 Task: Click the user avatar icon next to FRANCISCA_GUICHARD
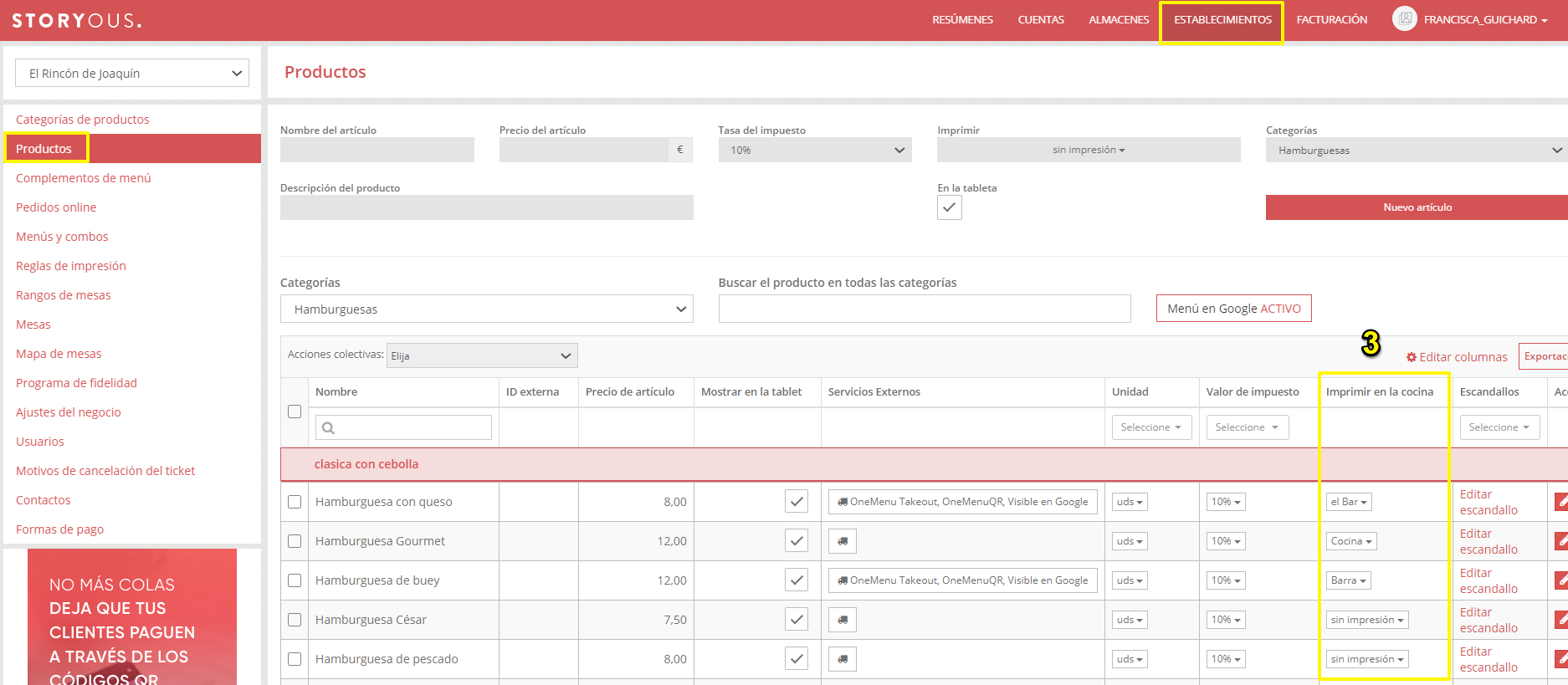[x=1405, y=18]
